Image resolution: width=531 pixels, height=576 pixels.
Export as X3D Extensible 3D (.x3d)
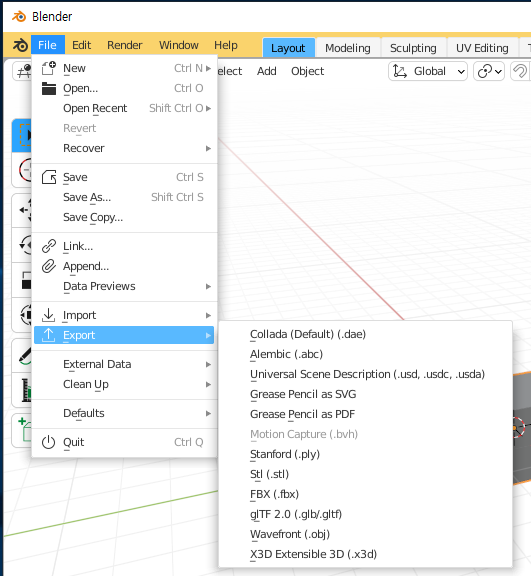365,554
